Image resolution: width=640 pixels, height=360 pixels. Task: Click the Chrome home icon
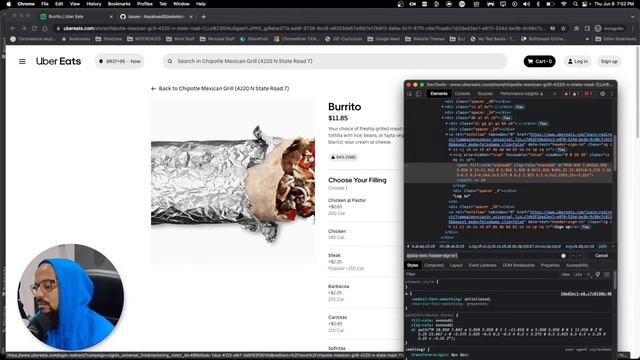pos(45,29)
